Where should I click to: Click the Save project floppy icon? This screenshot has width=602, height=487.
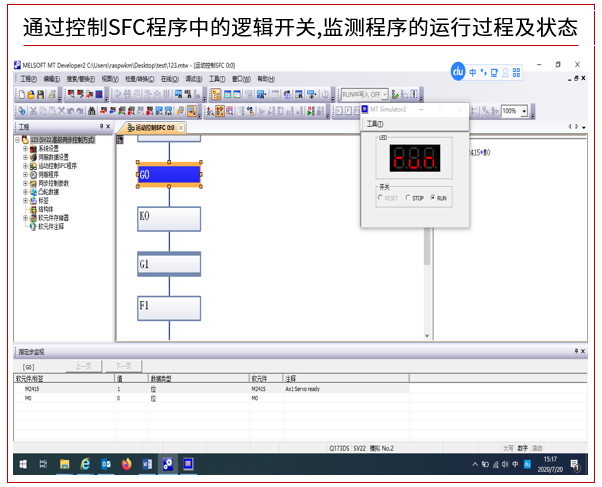(40, 94)
